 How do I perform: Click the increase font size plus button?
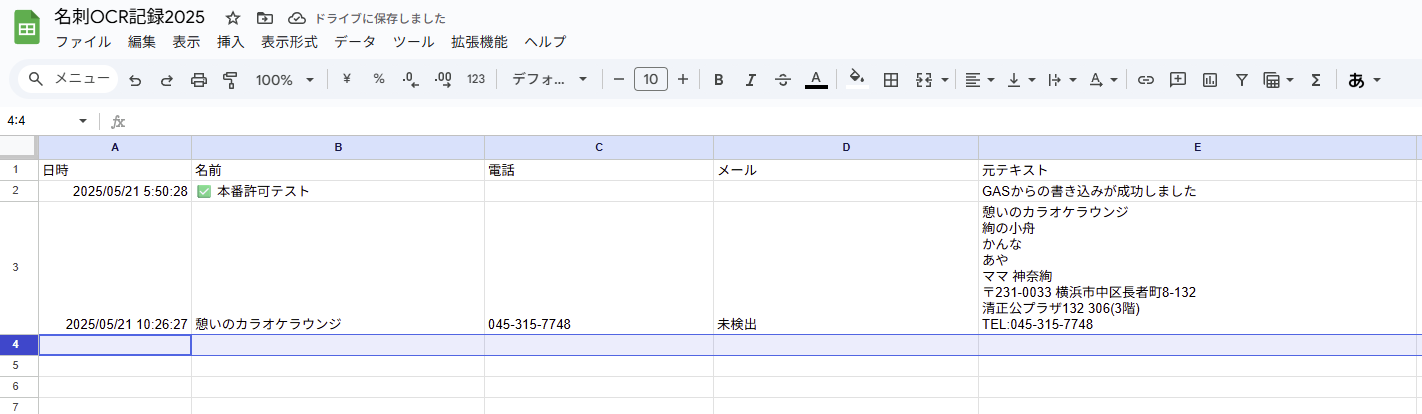tap(683, 80)
